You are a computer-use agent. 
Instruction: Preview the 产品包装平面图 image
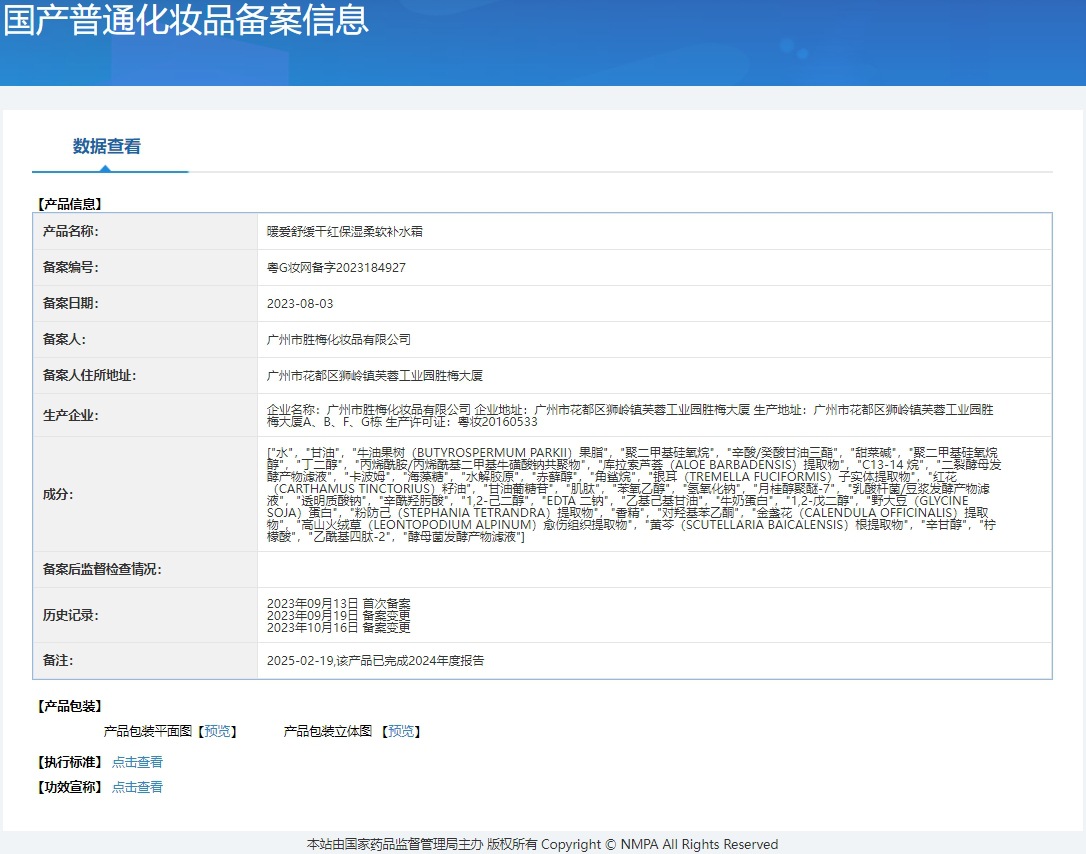[x=217, y=731]
